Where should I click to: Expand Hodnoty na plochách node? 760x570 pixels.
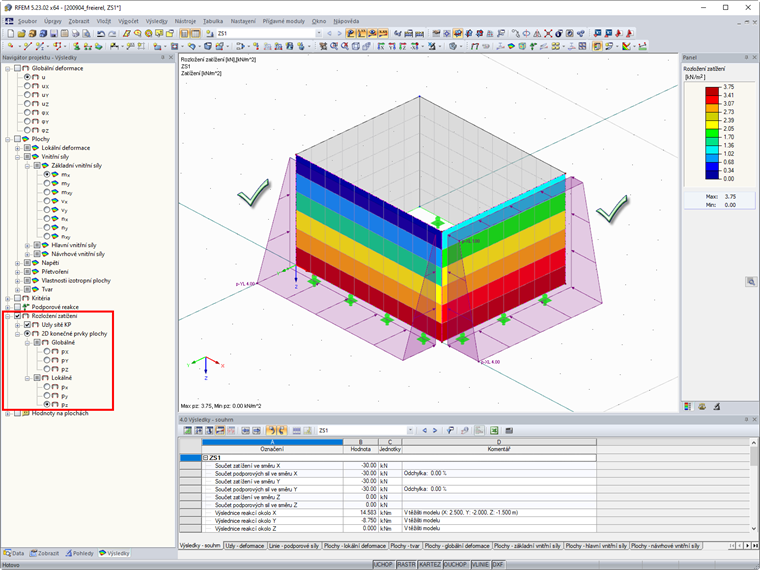click(x=8, y=413)
